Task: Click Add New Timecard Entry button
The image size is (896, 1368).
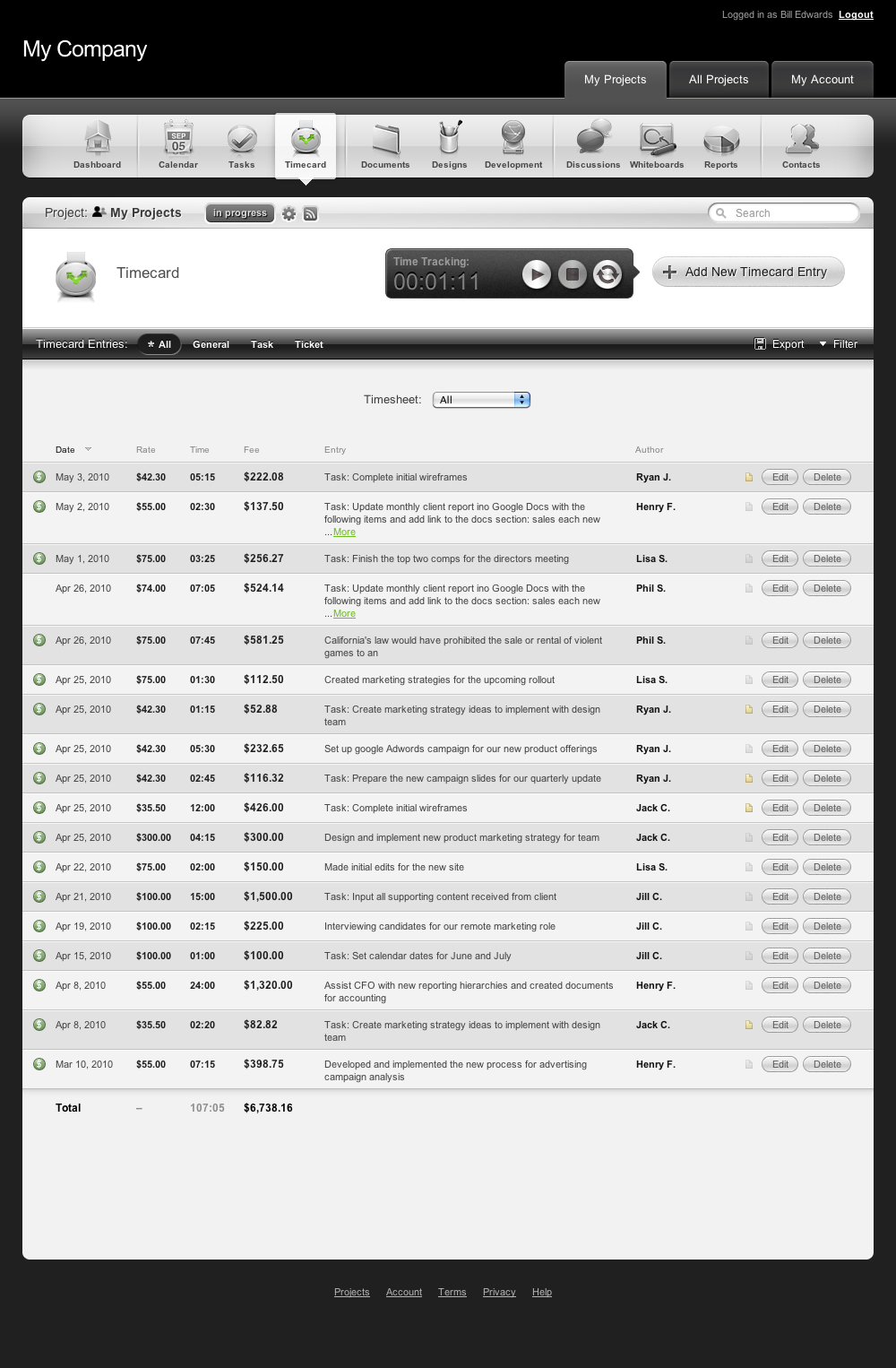Action: point(748,272)
